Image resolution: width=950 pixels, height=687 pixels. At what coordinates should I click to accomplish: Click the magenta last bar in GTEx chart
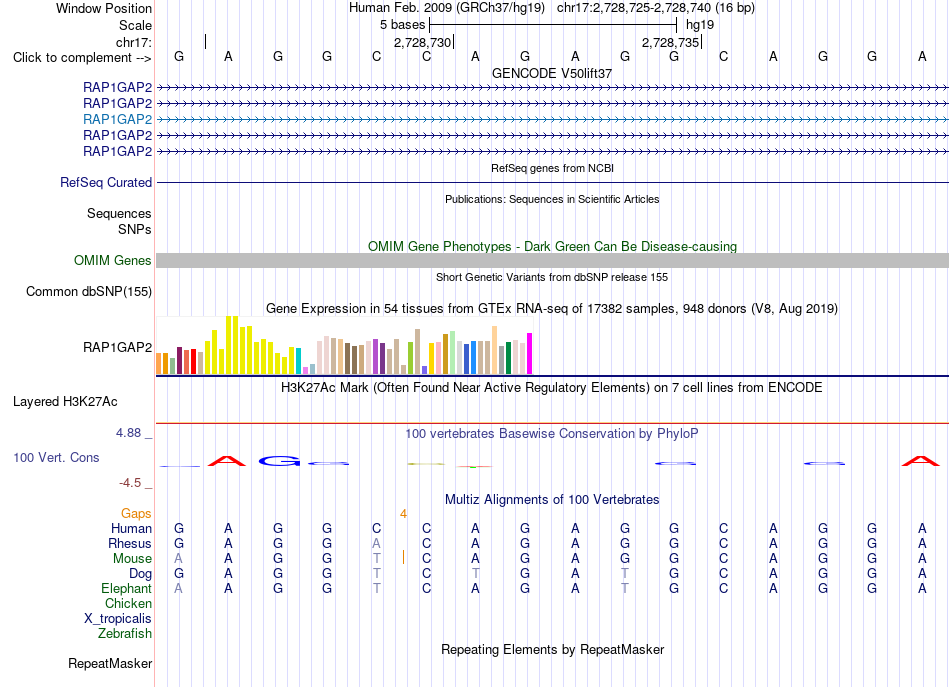click(x=530, y=354)
